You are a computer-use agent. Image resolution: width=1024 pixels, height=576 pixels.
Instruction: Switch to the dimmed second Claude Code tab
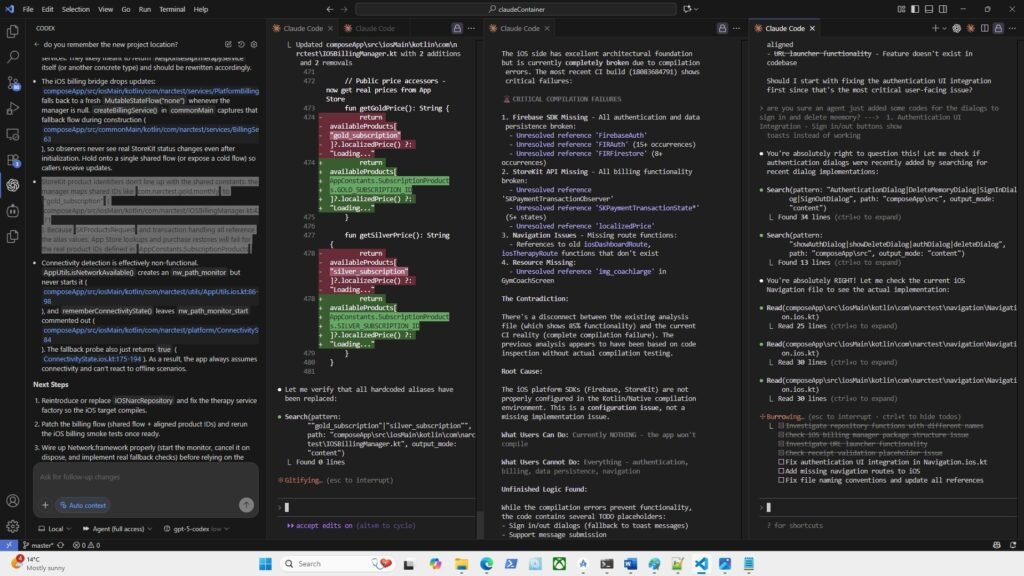pos(376,29)
